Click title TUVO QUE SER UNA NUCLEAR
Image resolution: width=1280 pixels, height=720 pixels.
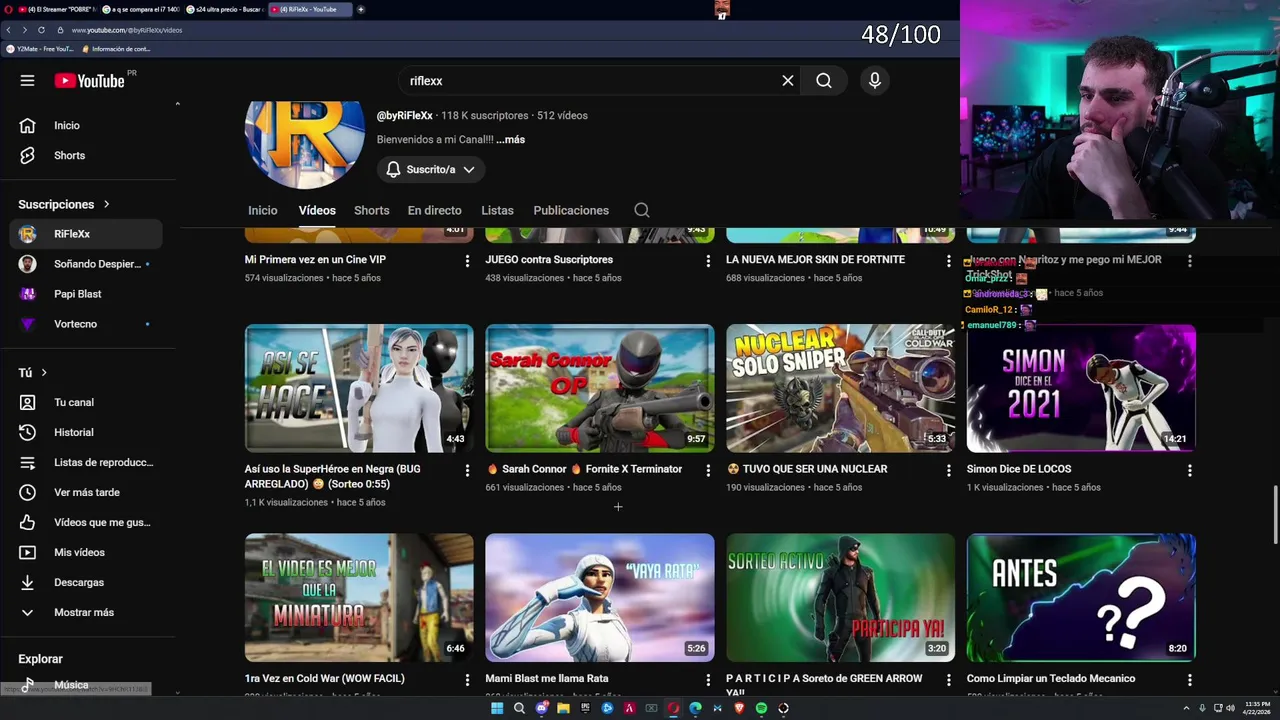click(x=807, y=469)
